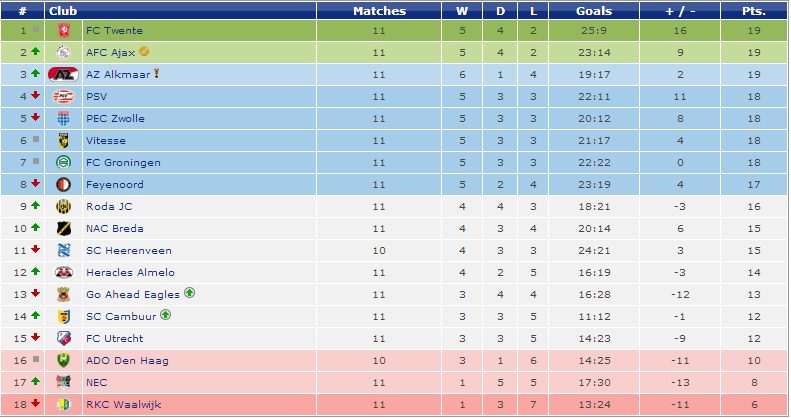Open the PEC Zwolle club link
The image size is (791, 418).
[x=115, y=119]
